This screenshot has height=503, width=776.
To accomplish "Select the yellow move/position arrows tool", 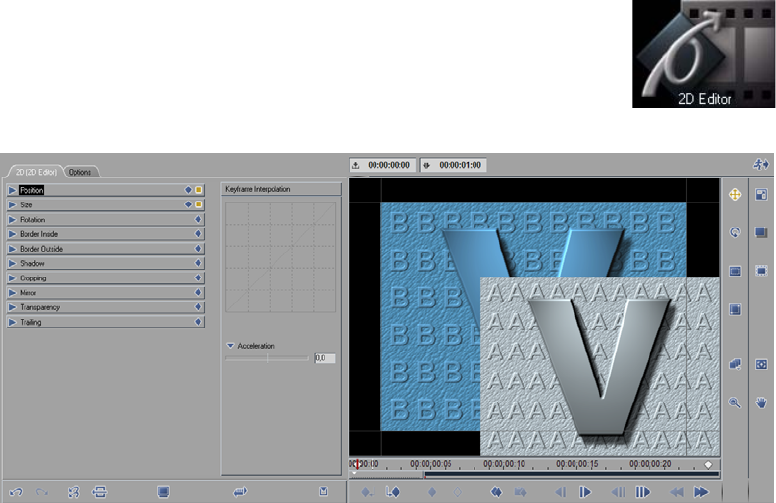I will pos(735,195).
